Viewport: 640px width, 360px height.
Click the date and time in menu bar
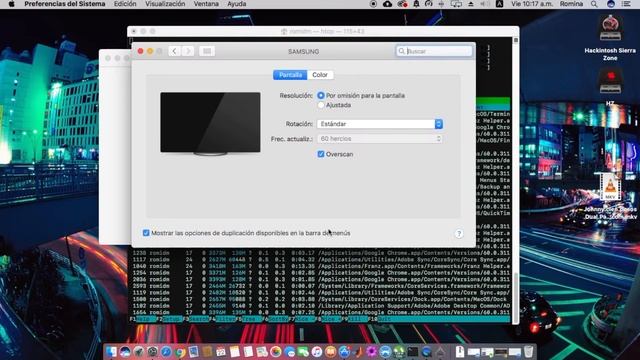532,4
